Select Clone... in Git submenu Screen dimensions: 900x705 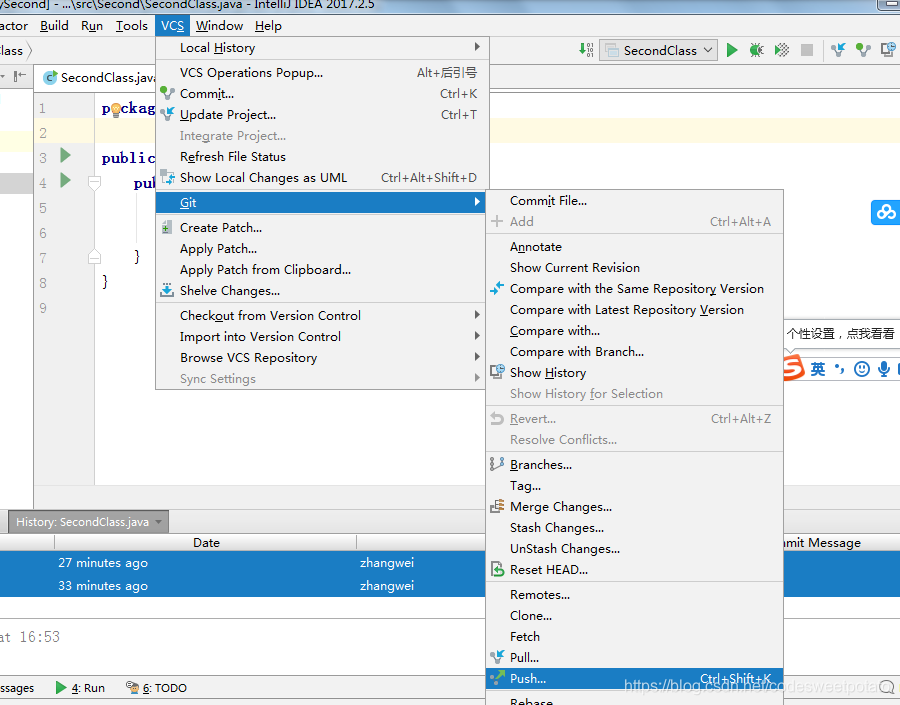pyautogui.click(x=634, y=616)
